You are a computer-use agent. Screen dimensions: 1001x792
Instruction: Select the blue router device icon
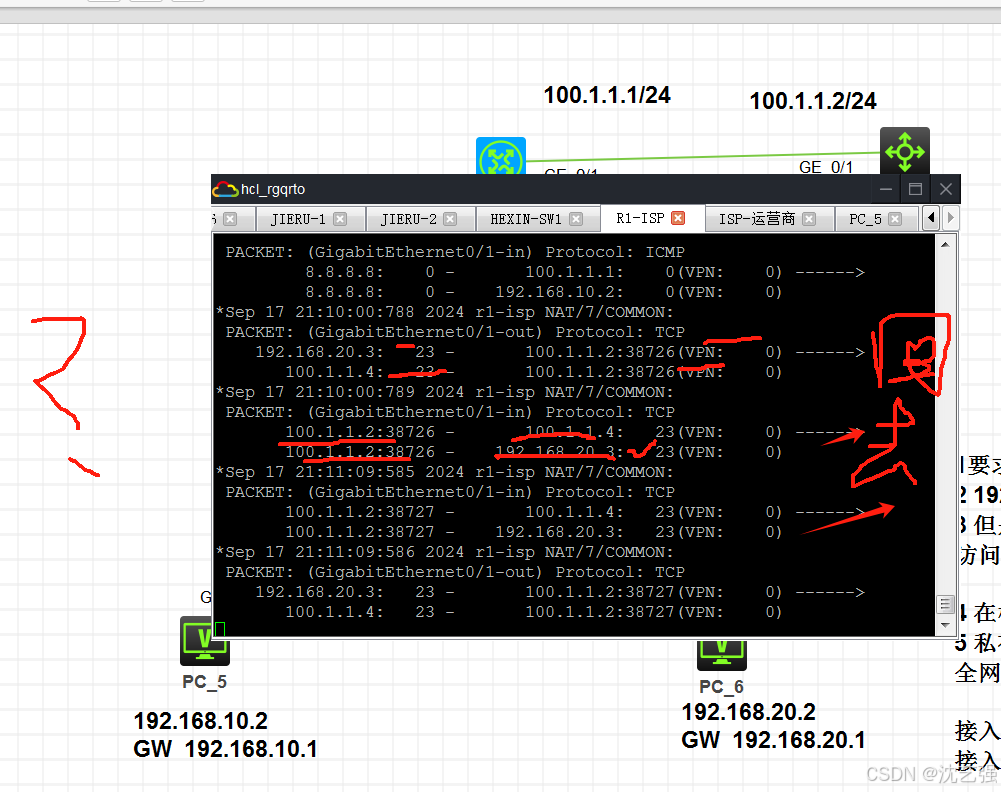501,155
